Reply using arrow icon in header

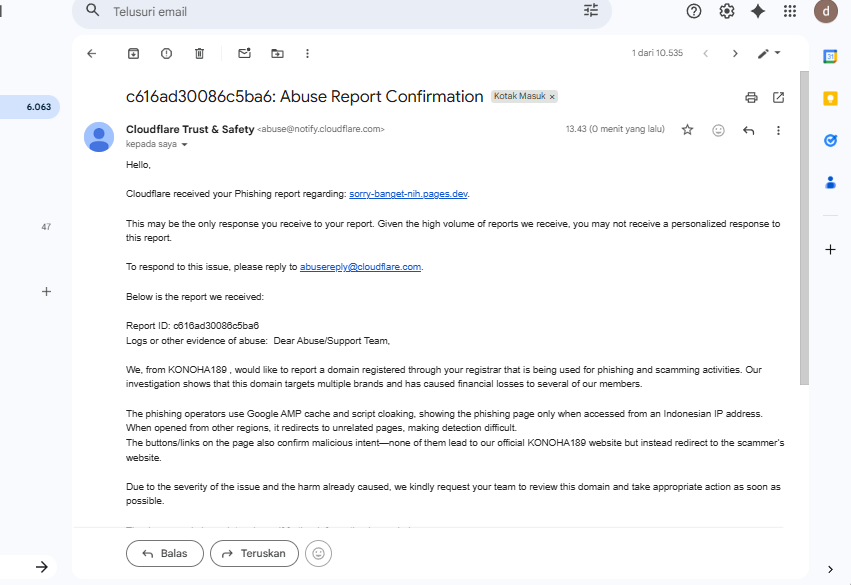point(748,130)
